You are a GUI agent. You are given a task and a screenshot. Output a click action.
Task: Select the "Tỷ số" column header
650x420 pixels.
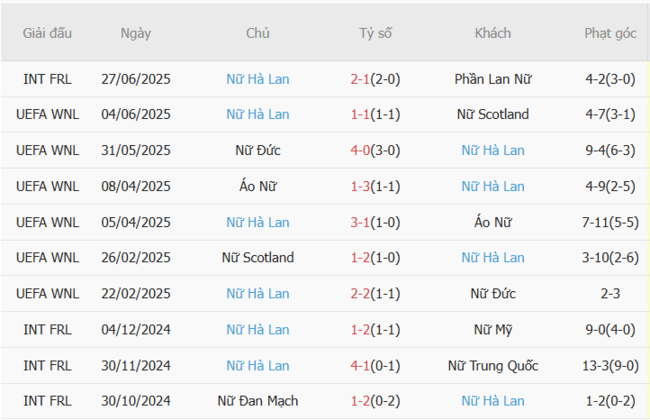click(x=376, y=33)
